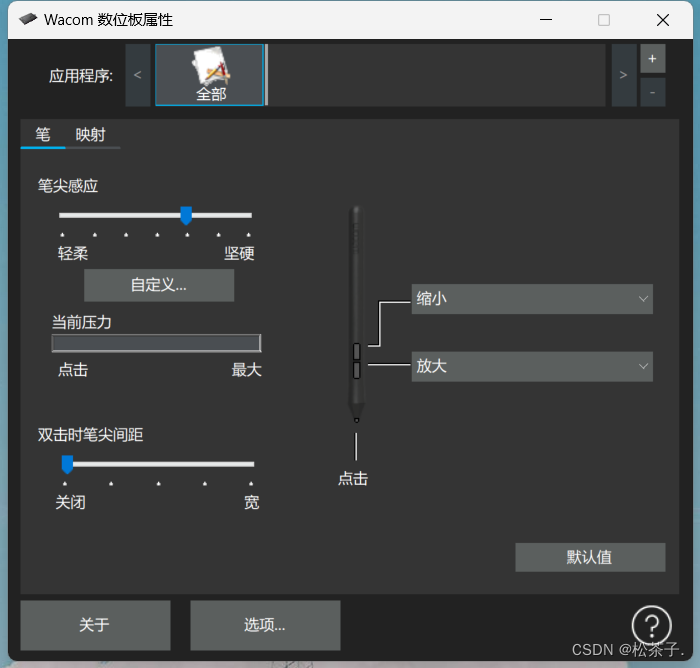Minimize the Wacom 数位板属性 window

[546, 20]
